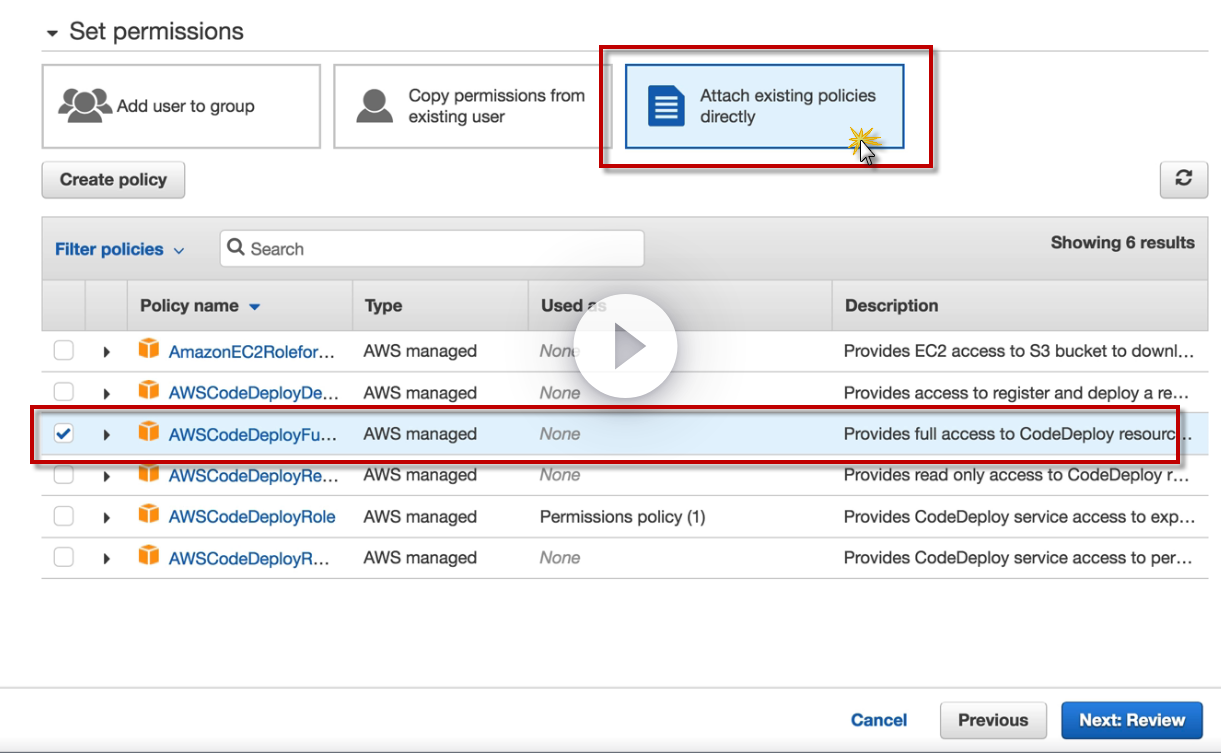Click the Create policy button
The height and width of the screenshot is (753, 1221).
pyautogui.click(x=113, y=180)
